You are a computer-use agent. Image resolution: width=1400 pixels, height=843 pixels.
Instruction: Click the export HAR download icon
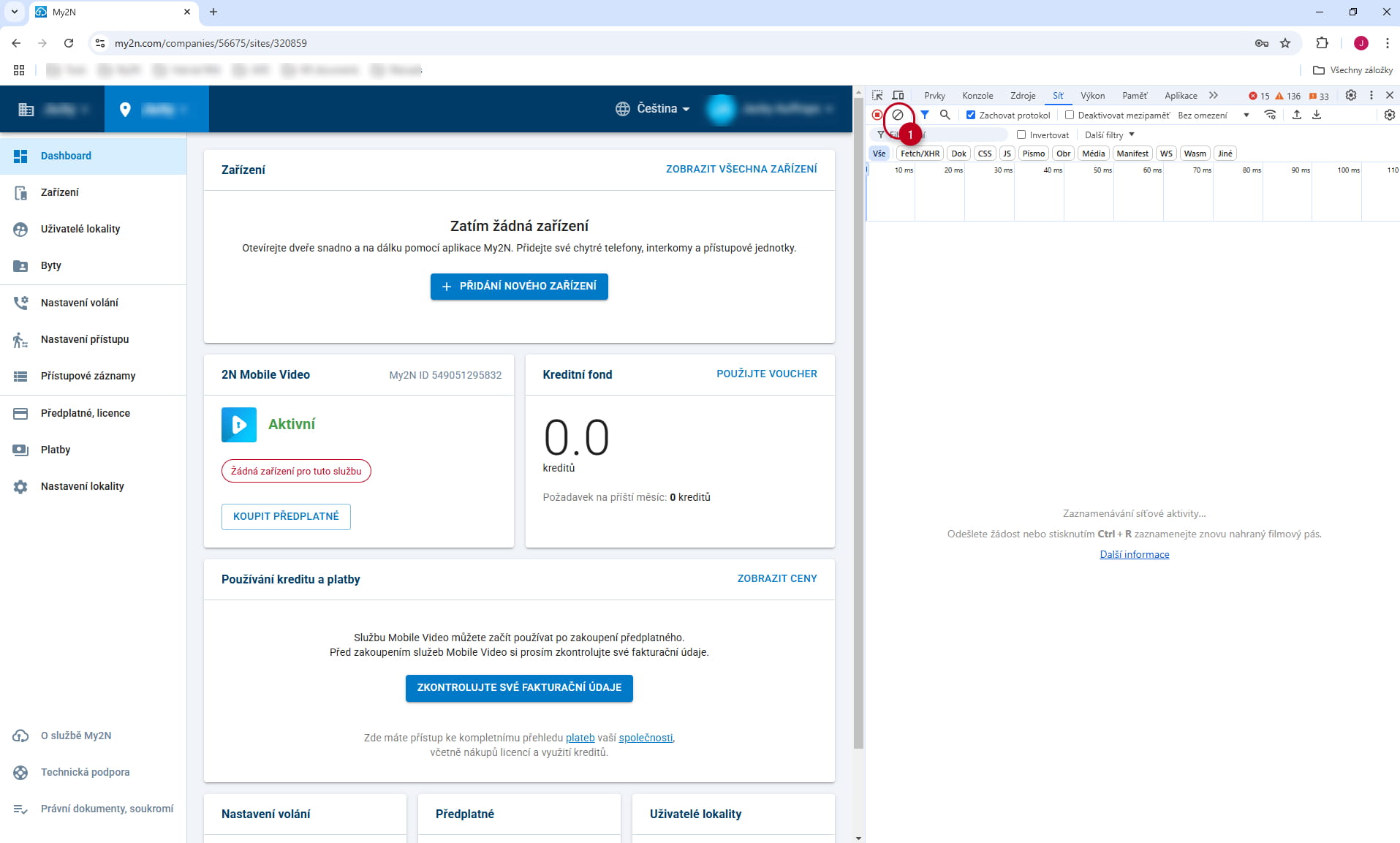[1317, 115]
